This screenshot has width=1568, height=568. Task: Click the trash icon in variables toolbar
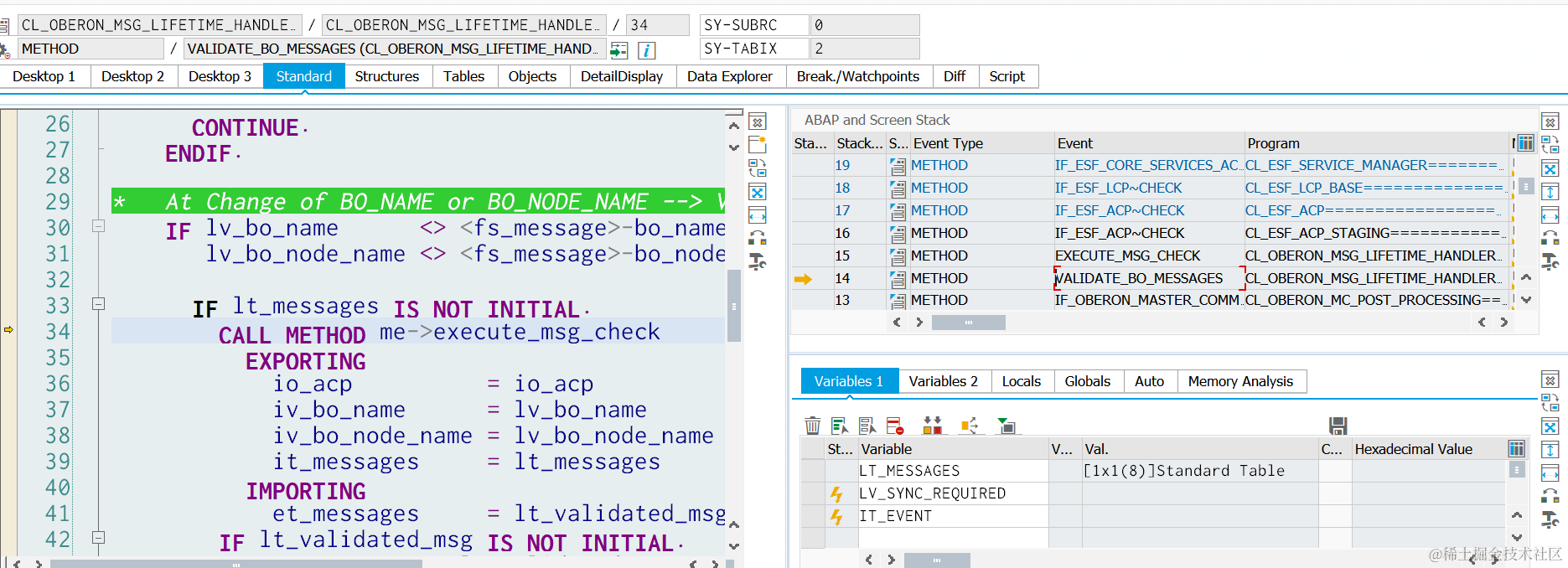click(812, 426)
